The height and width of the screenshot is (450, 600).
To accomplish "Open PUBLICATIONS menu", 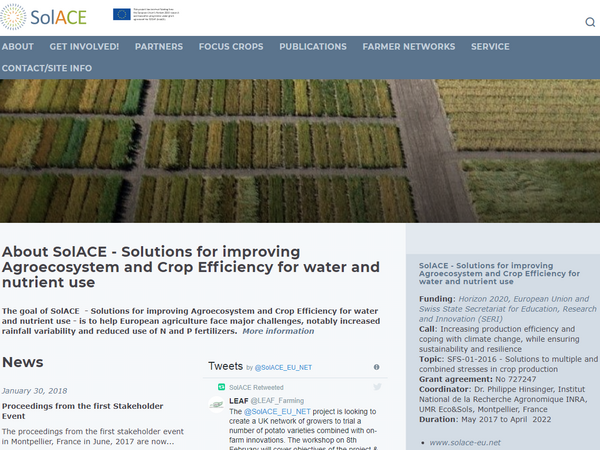I will pos(313,47).
